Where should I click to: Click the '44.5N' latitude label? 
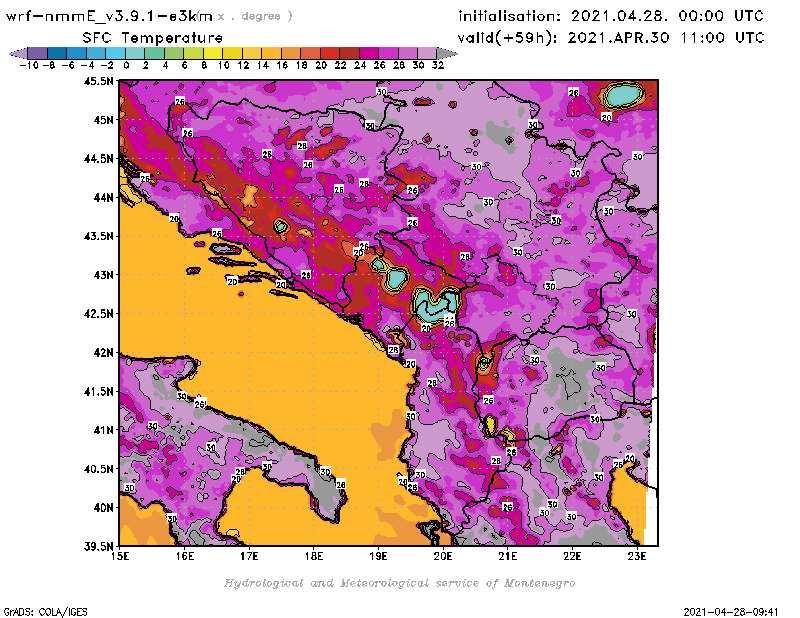tap(99, 159)
